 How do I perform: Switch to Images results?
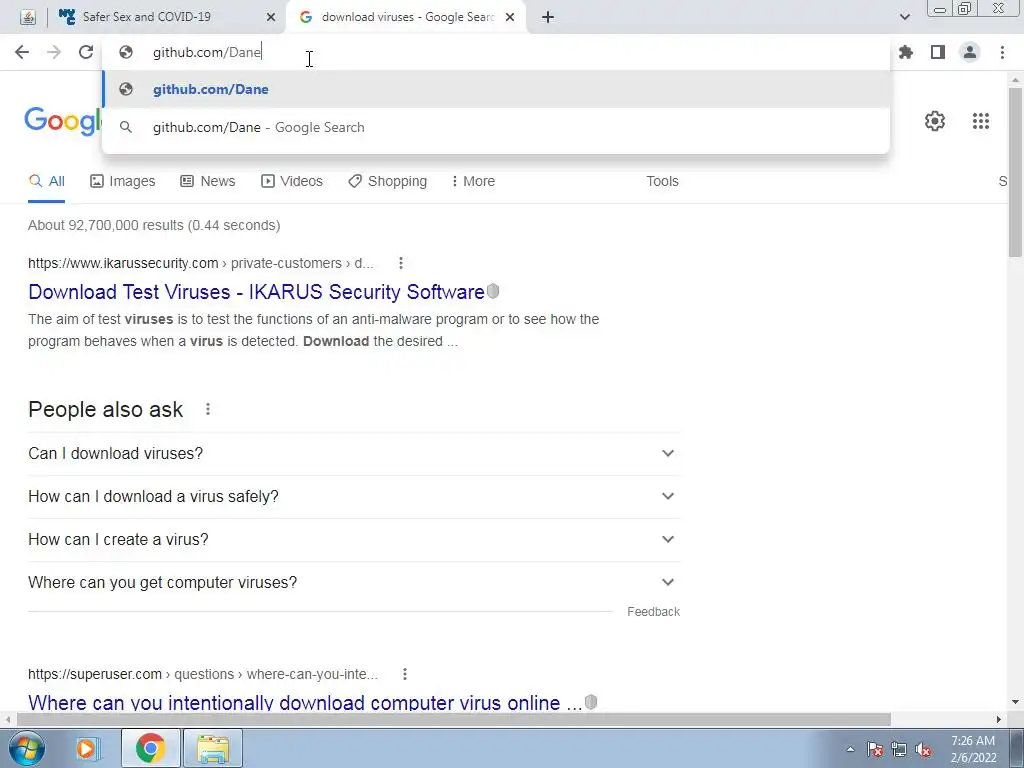[123, 181]
